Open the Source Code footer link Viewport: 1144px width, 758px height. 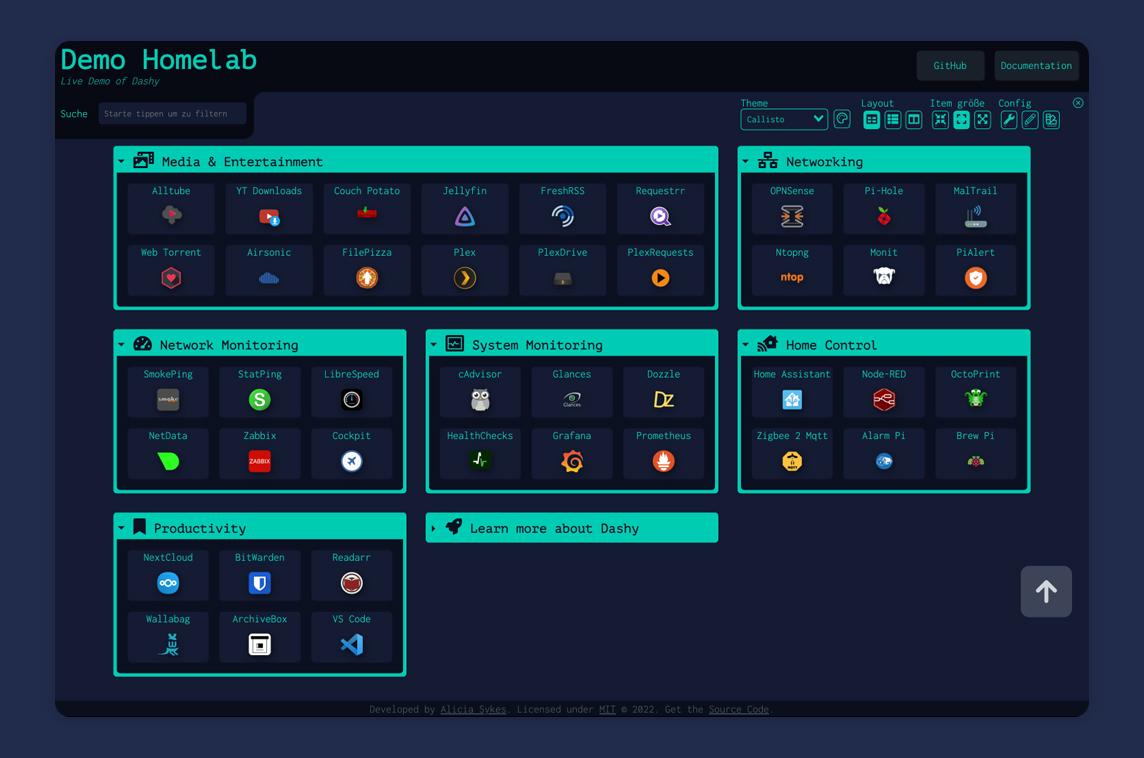point(738,709)
